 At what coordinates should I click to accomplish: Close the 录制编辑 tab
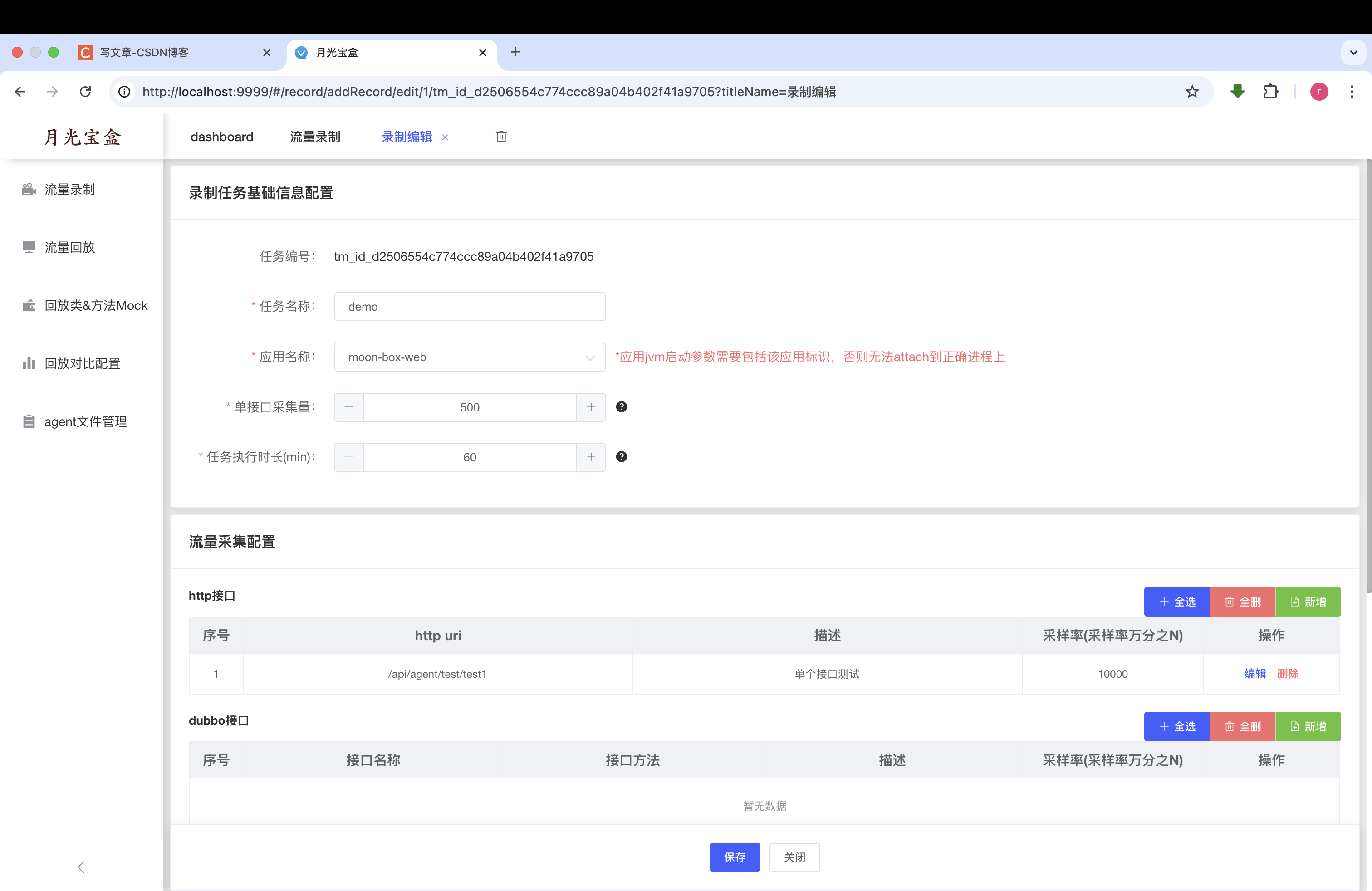(445, 137)
